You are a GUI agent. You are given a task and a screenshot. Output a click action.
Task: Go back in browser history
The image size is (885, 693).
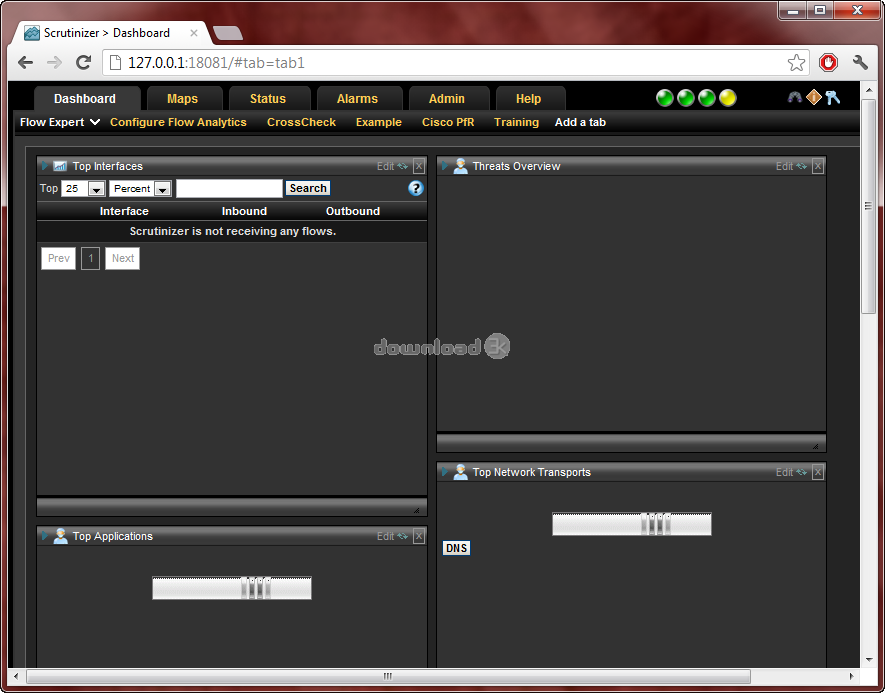(25, 62)
